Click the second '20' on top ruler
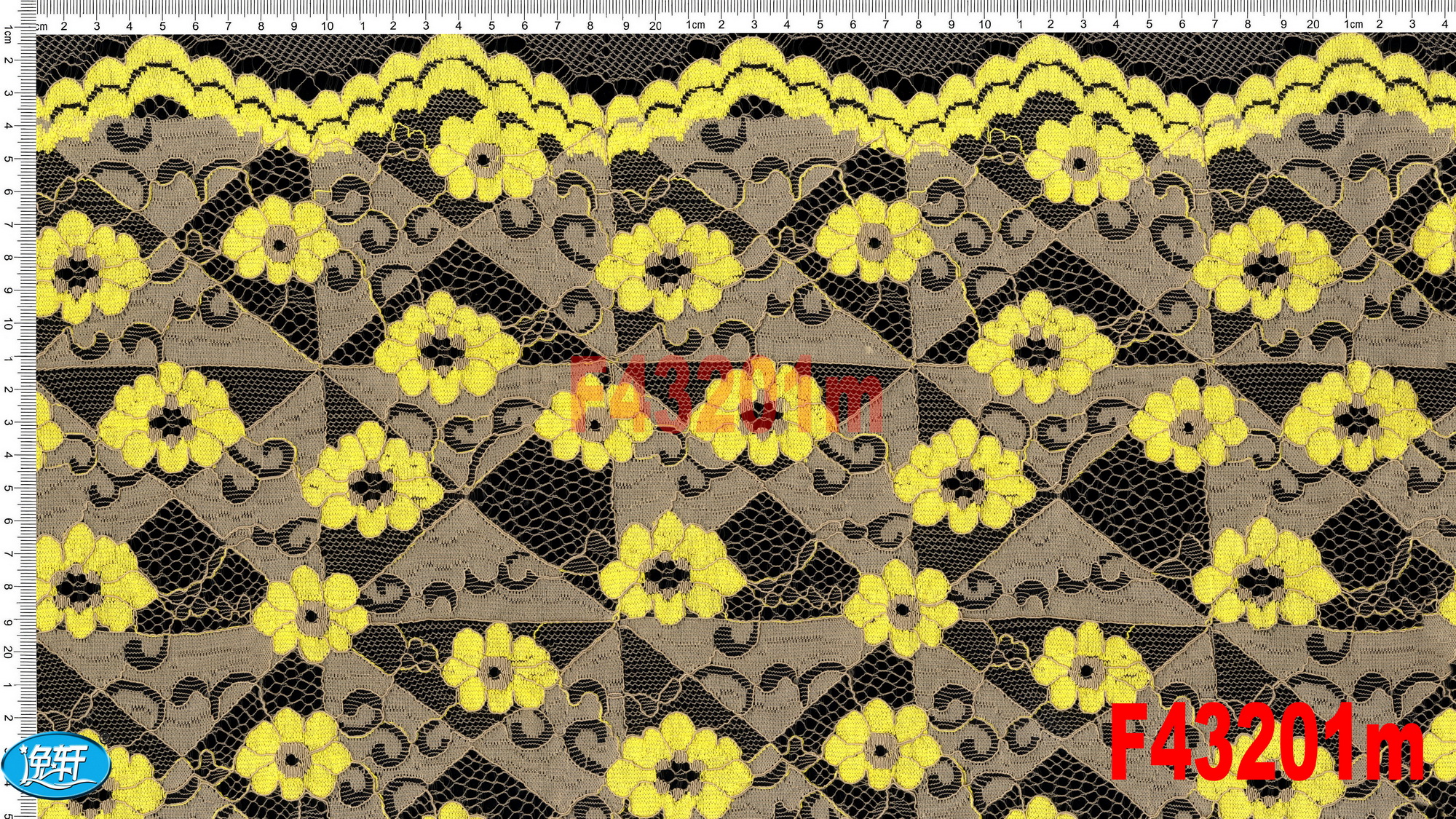This screenshot has width=1456, height=819. (1313, 24)
